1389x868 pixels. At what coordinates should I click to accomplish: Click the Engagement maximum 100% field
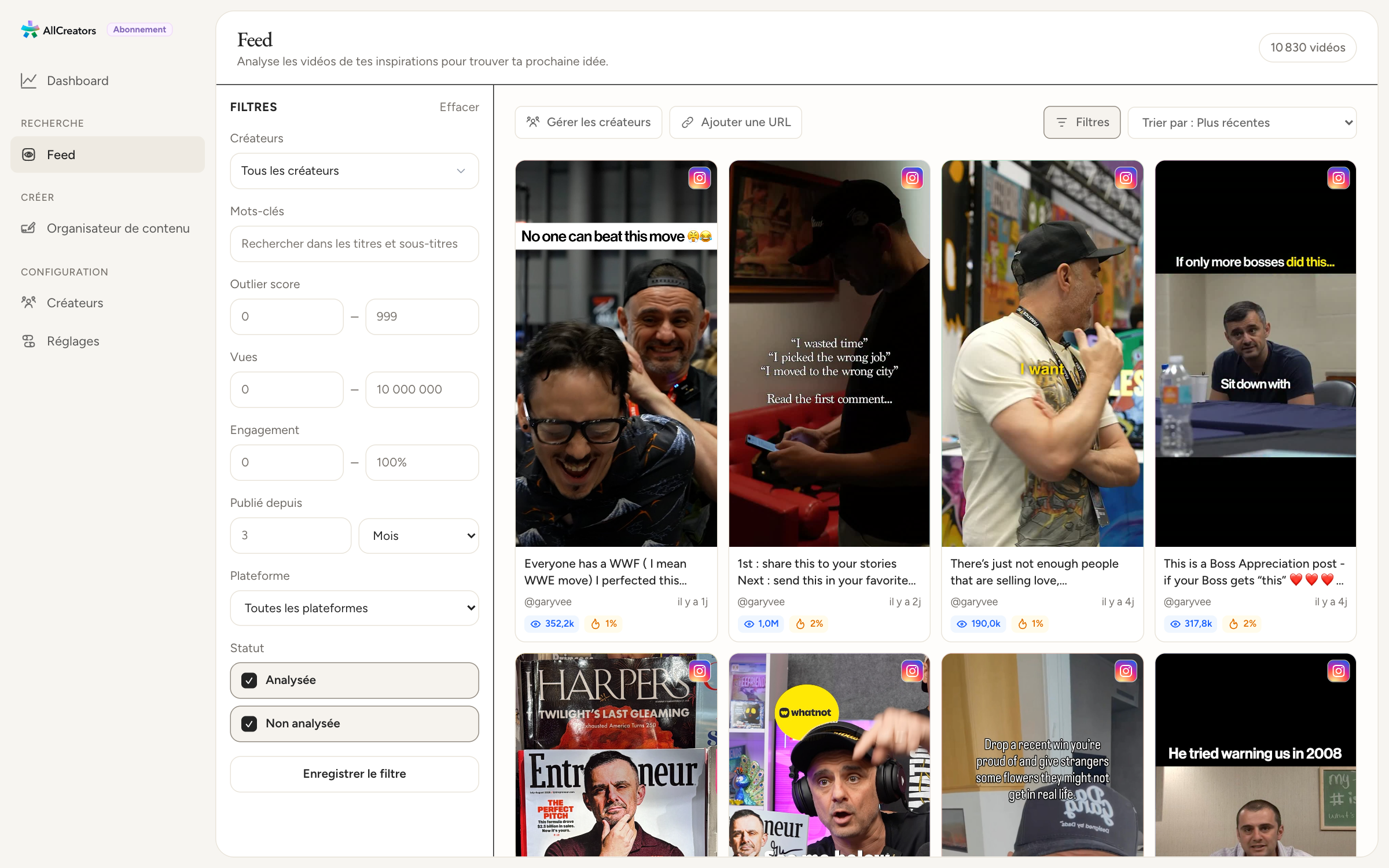point(422,462)
